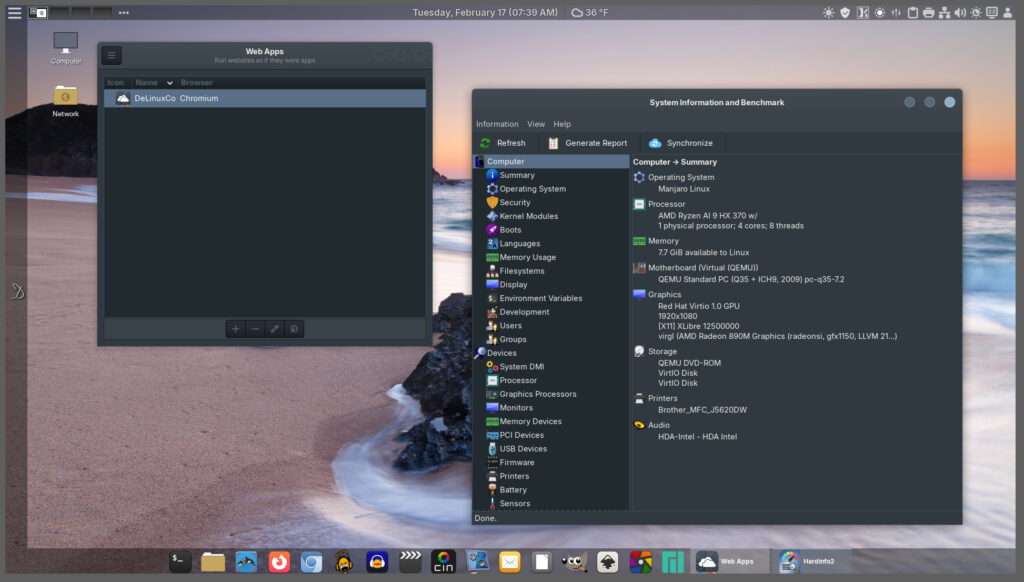
Task: Select the DeLinuxCo Chromium row
Action: [180, 97]
